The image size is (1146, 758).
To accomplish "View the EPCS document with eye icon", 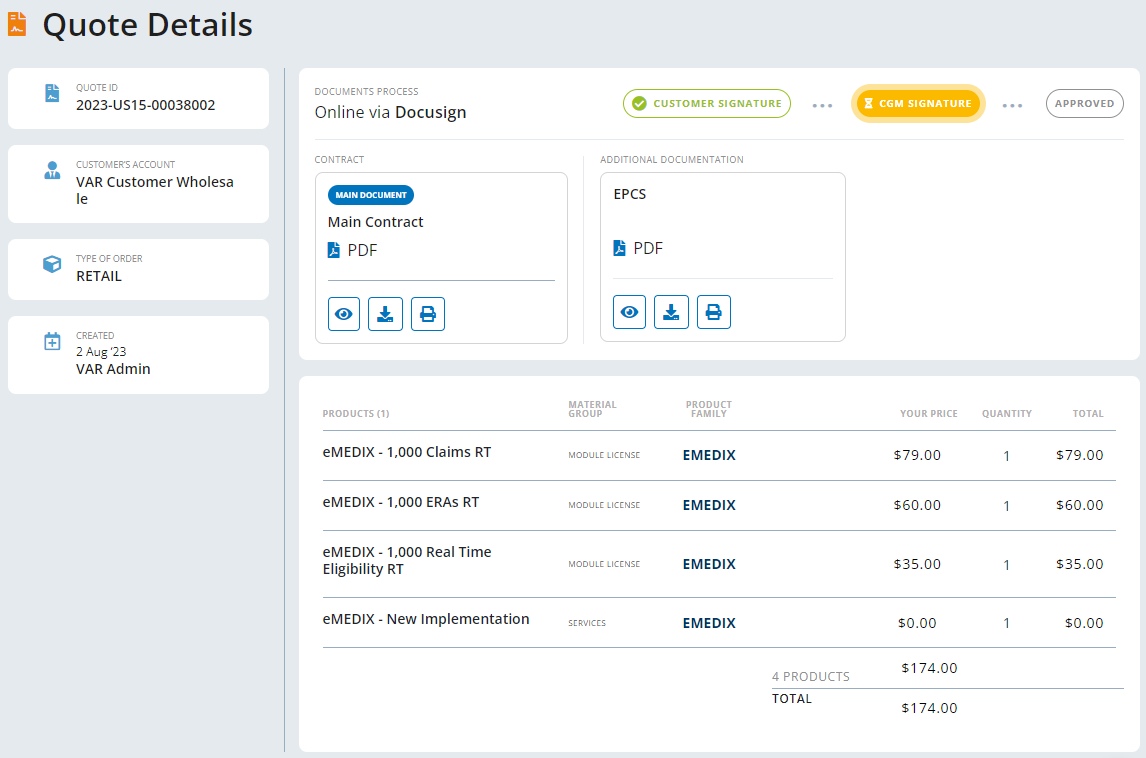I will [x=630, y=312].
